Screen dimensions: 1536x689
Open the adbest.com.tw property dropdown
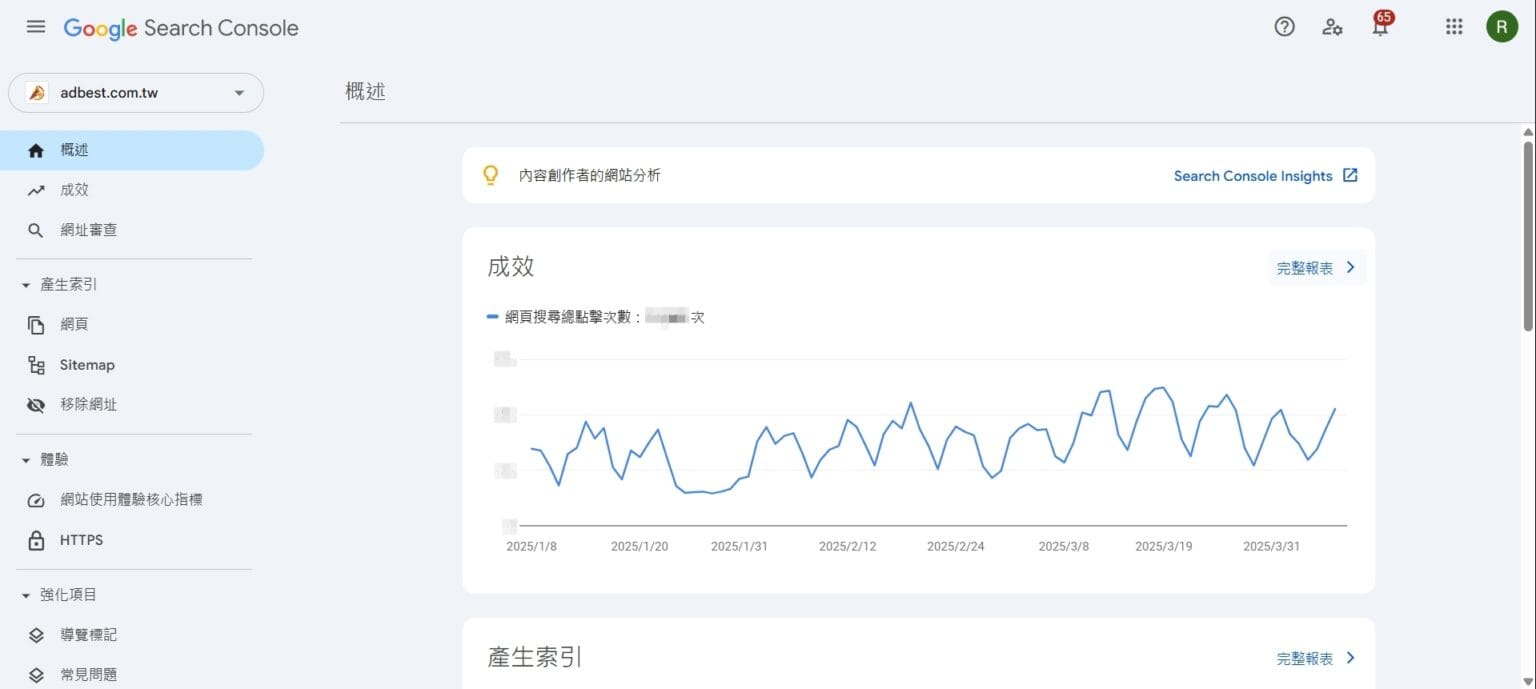click(x=136, y=93)
